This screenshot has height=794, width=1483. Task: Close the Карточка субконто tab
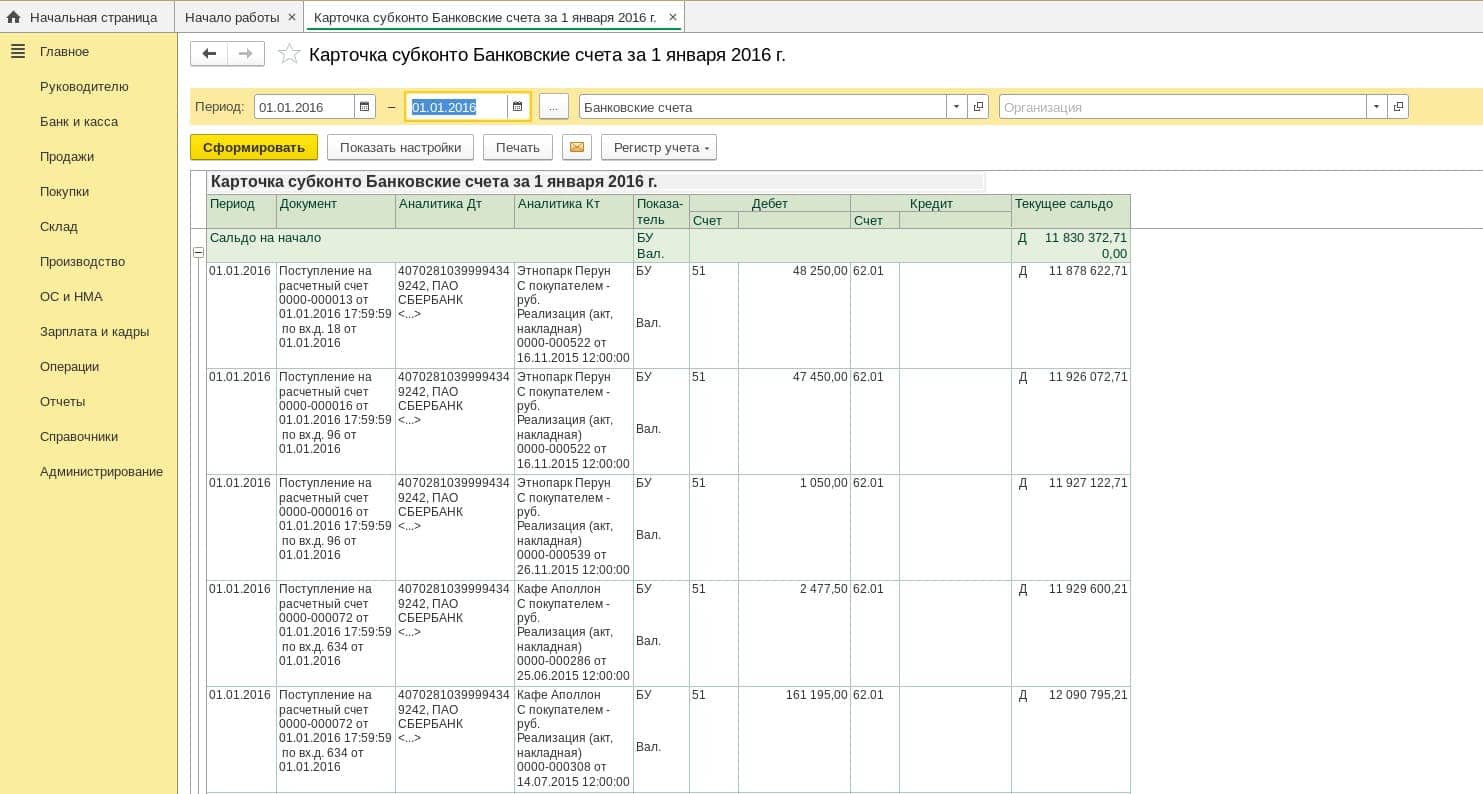(x=672, y=17)
